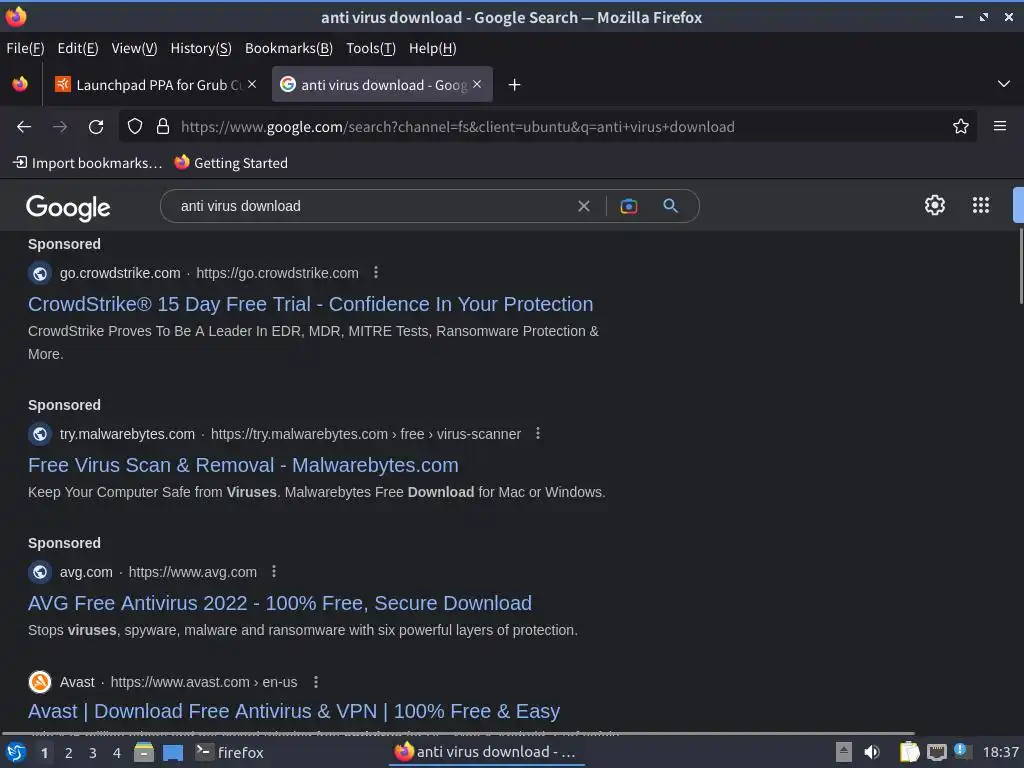Search by image with camera icon
Image resolution: width=1024 pixels, height=768 pixels.
[629, 206]
